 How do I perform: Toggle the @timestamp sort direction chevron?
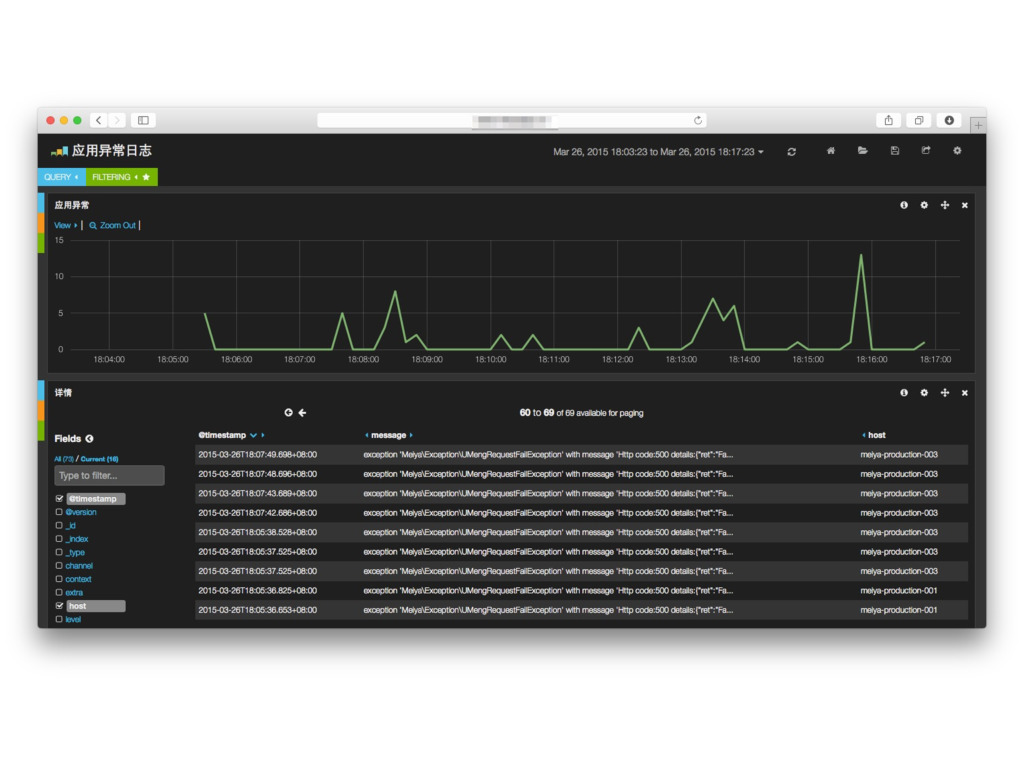pyautogui.click(x=253, y=435)
